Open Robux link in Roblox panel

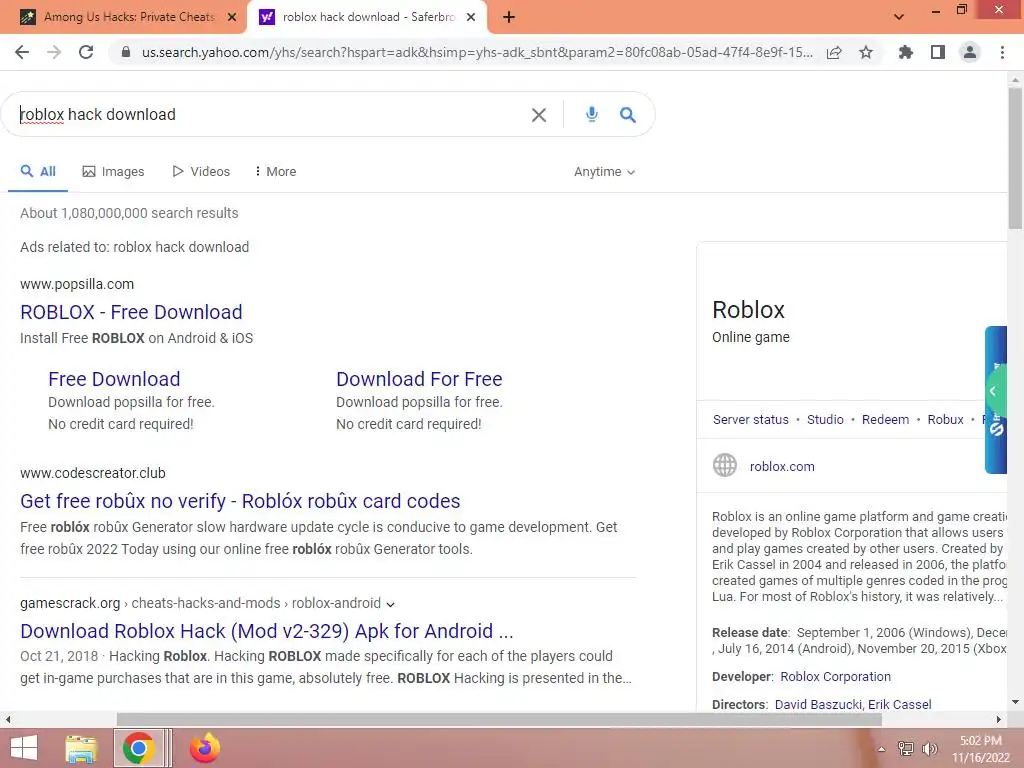pyautogui.click(x=945, y=419)
